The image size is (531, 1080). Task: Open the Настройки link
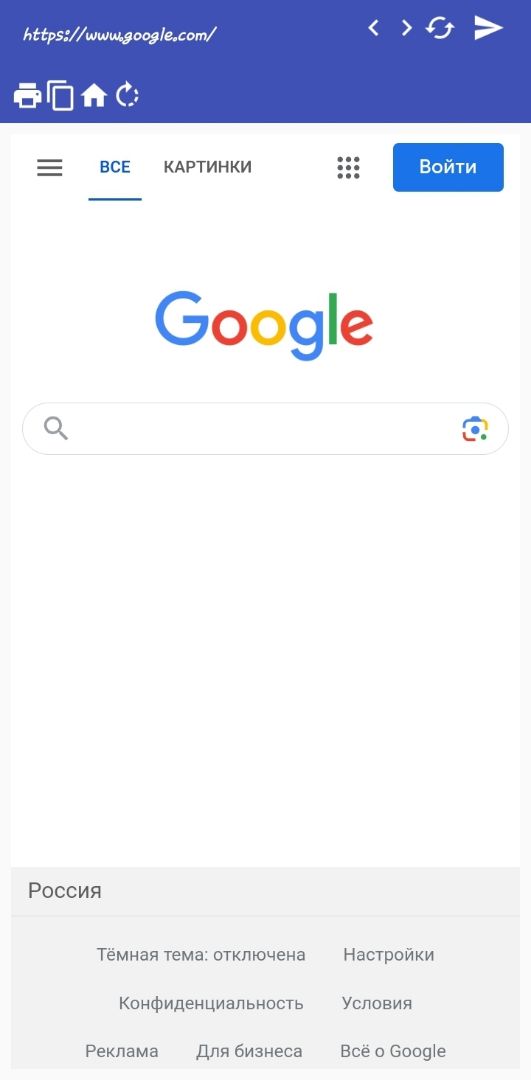pos(388,955)
